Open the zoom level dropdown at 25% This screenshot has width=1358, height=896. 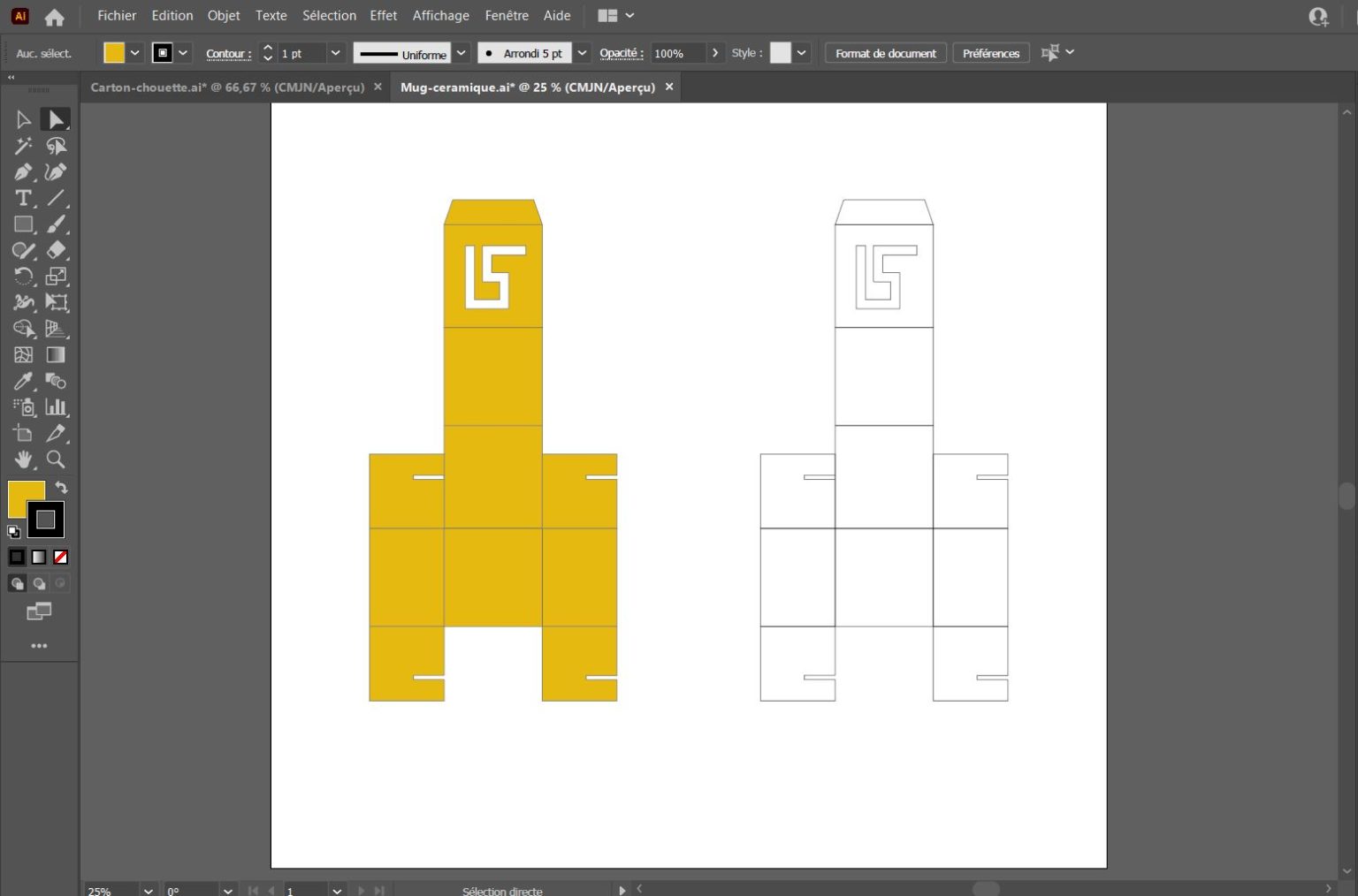[x=148, y=890]
